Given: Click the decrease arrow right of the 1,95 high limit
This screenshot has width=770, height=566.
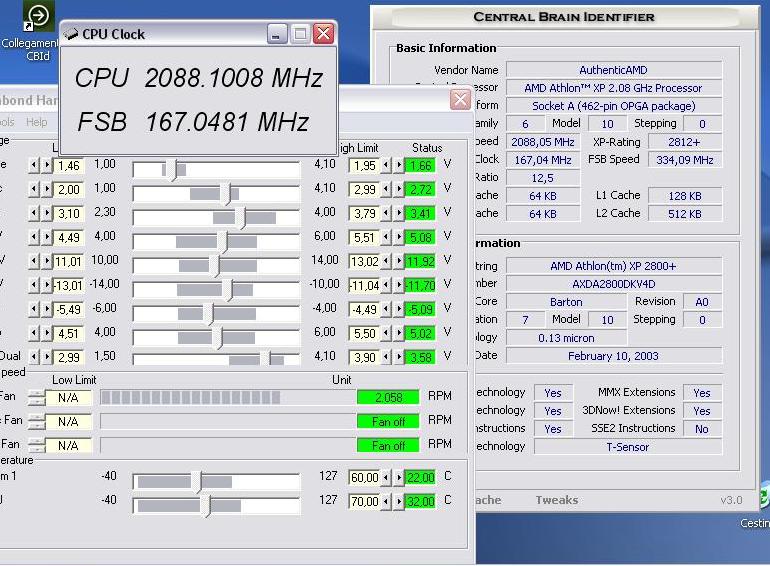Looking at the screenshot, I should [x=386, y=165].
